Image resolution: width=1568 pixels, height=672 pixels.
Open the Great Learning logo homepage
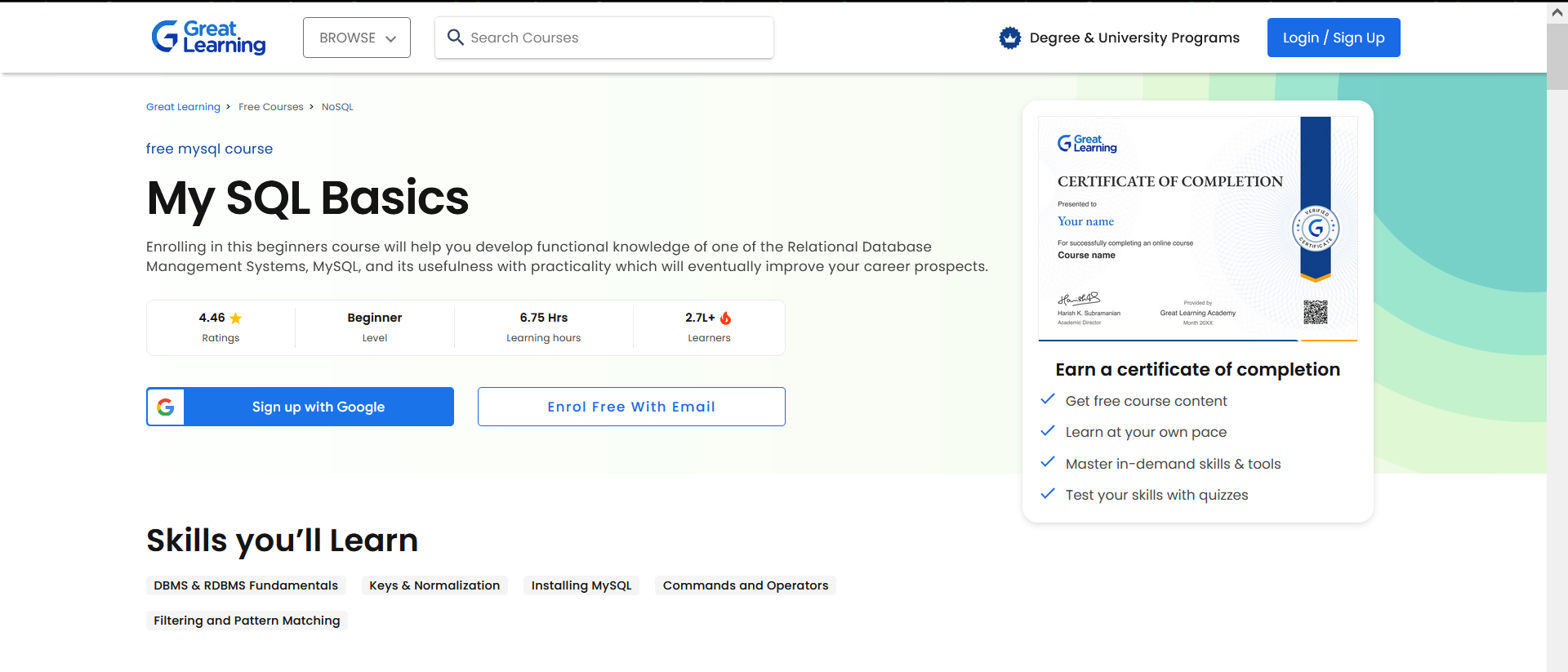208,38
